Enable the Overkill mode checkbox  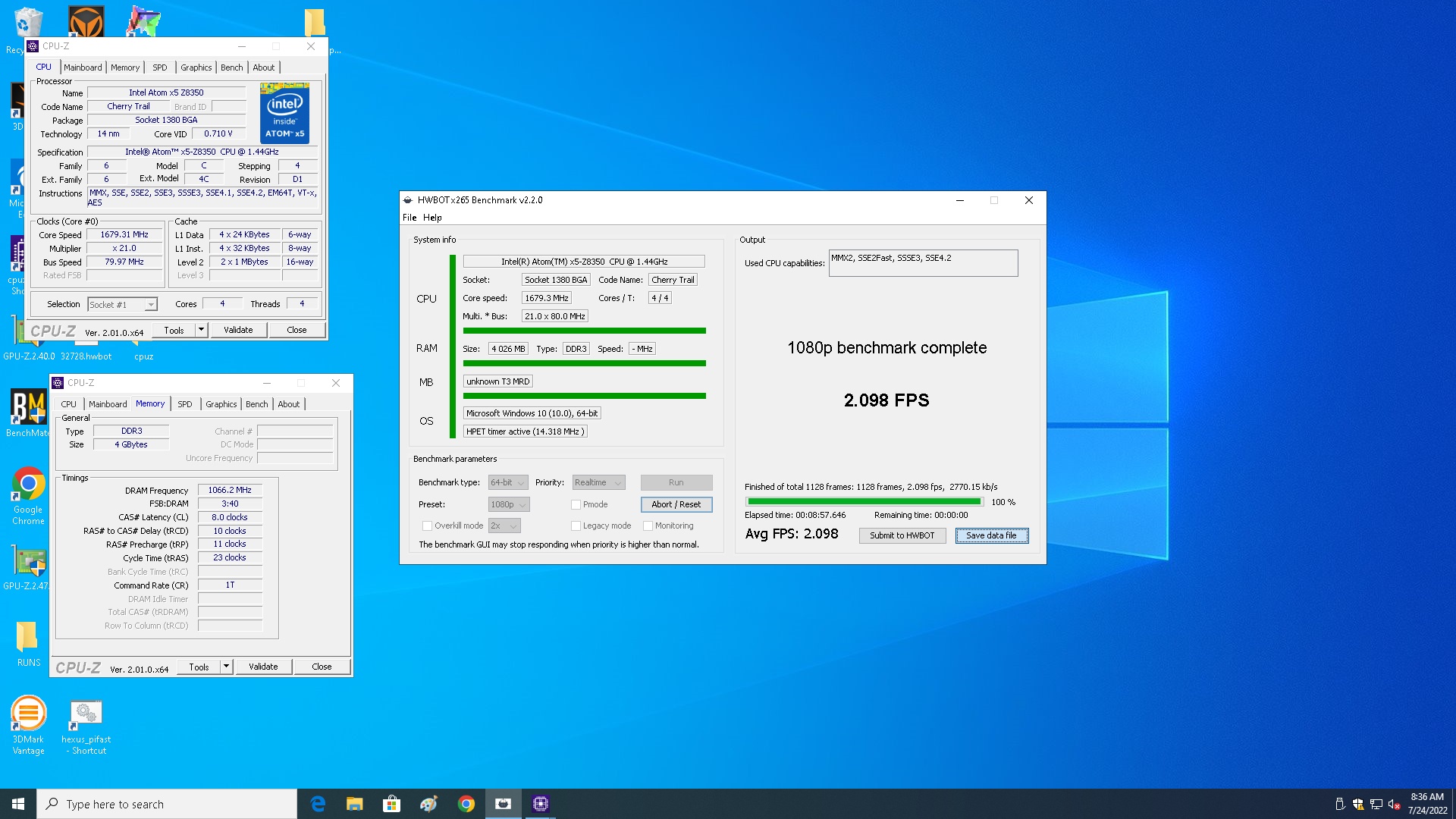[x=427, y=526]
